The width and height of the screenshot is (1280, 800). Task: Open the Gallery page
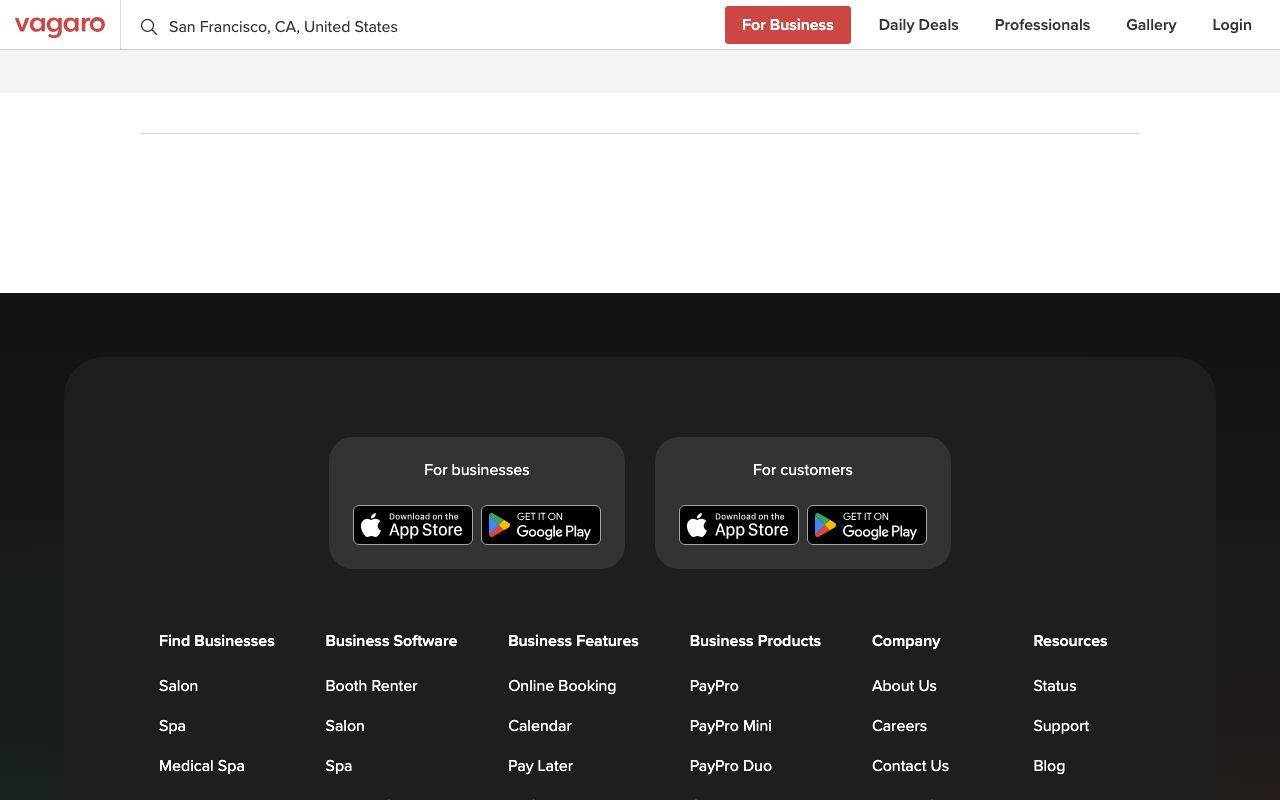1151,25
